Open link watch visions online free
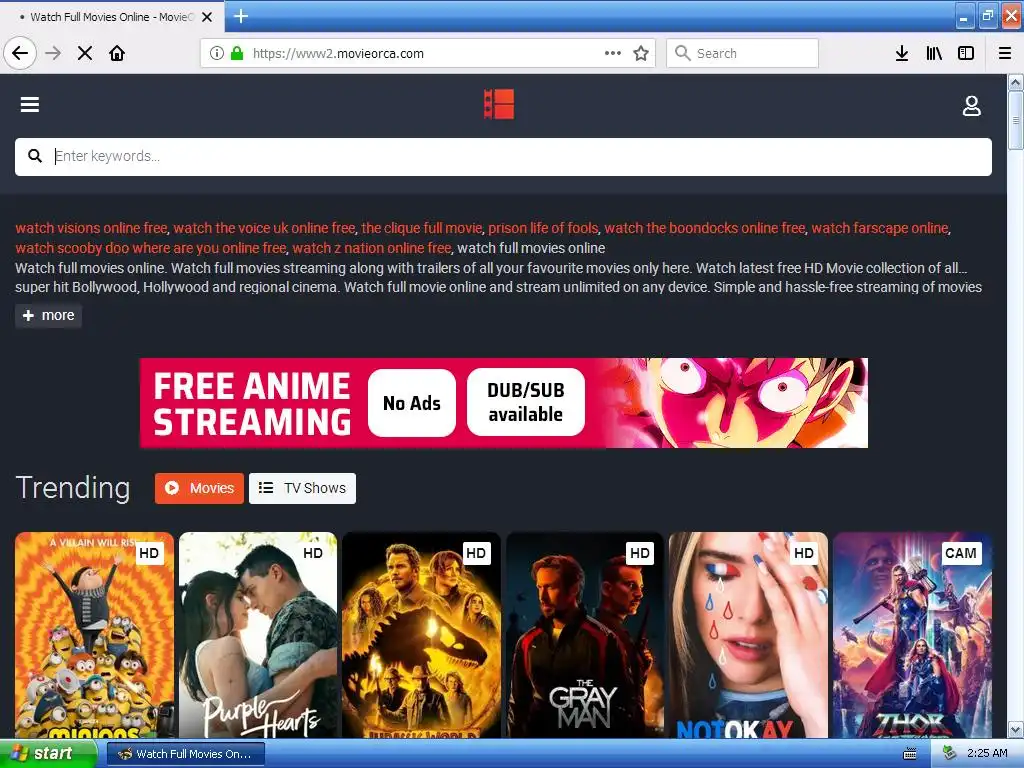The width and height of the screenshot is (1024, 768). pos(91,228)
